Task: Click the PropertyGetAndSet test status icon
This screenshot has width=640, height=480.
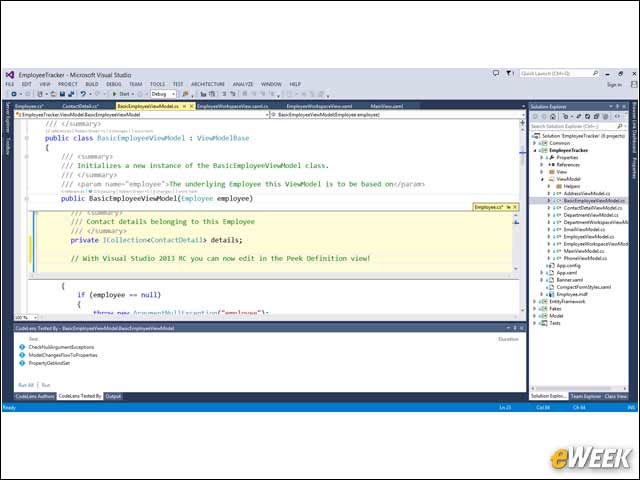Action: point(22,362)
